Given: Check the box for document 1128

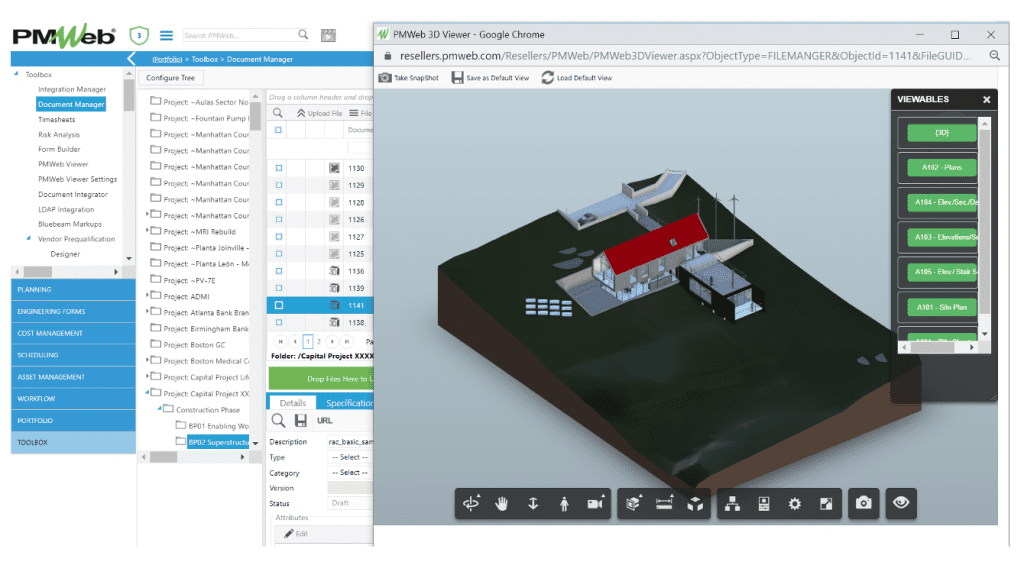Looking at the screenshot, I should coord(279,202).
